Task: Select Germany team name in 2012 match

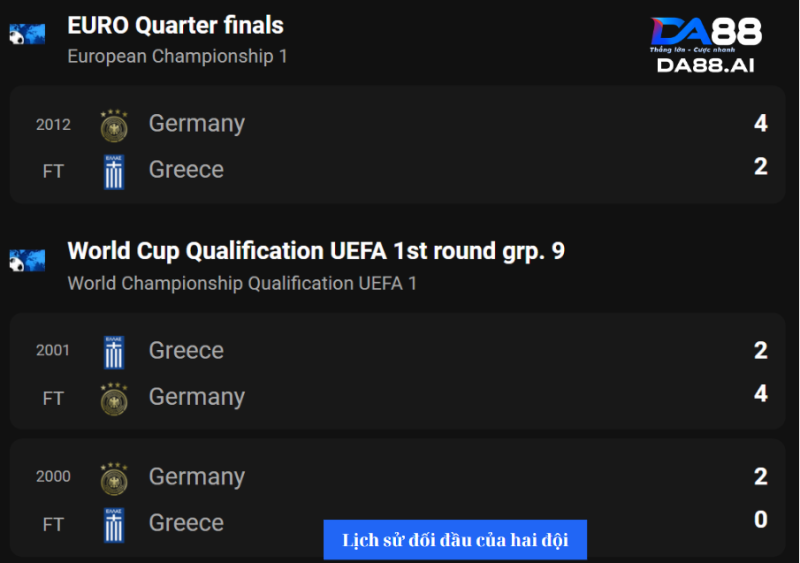Action: click(x=197, y=124)
